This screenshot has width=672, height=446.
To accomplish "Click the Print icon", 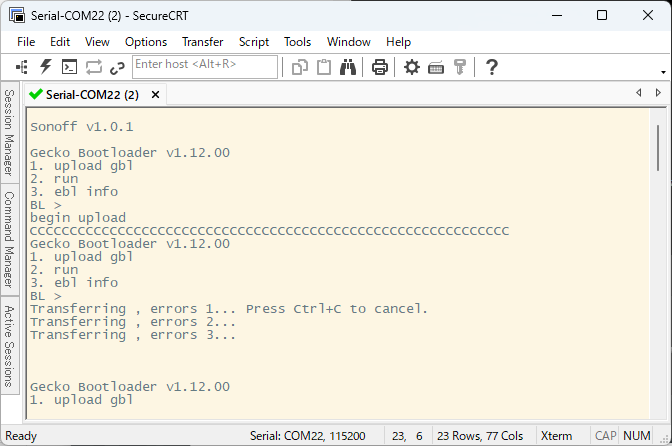I will 380,67.
